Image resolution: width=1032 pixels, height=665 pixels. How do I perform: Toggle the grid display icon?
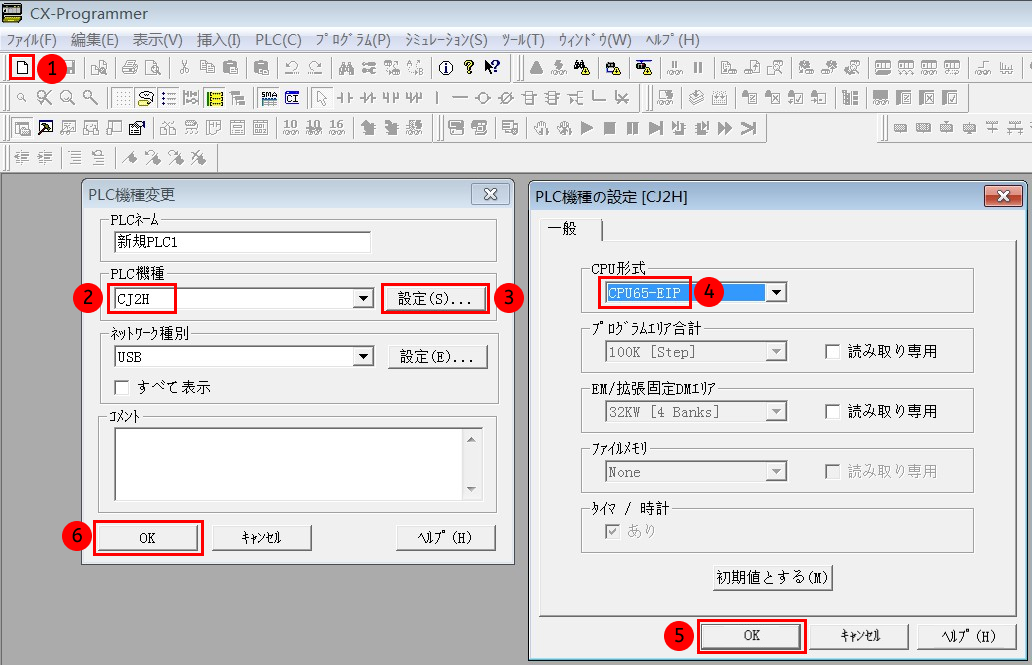tap(122, 98)
